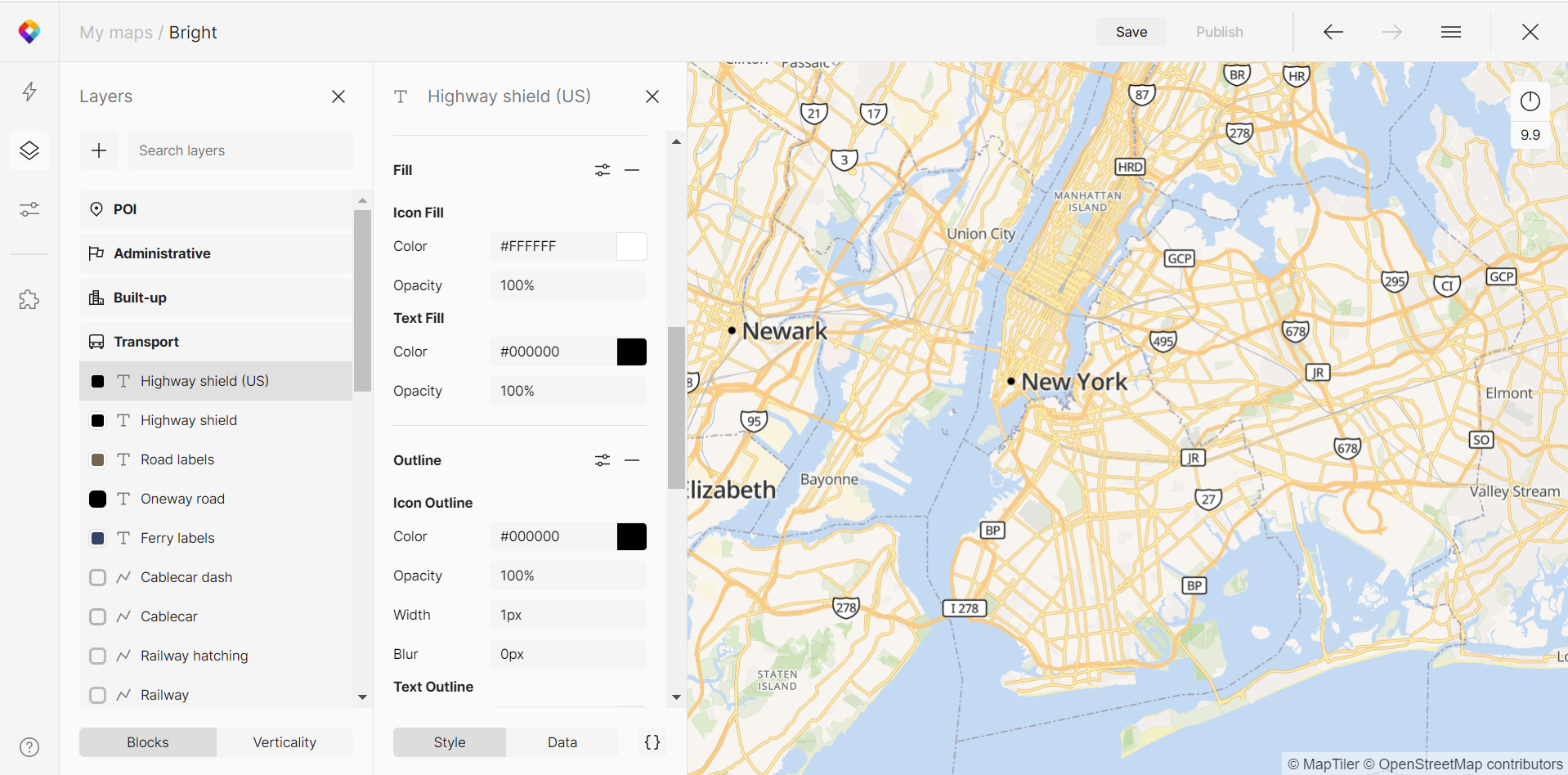This screenshot has height=775, width=1568.
Task: Click the plus icon to add layer
Action: [99, 150]
